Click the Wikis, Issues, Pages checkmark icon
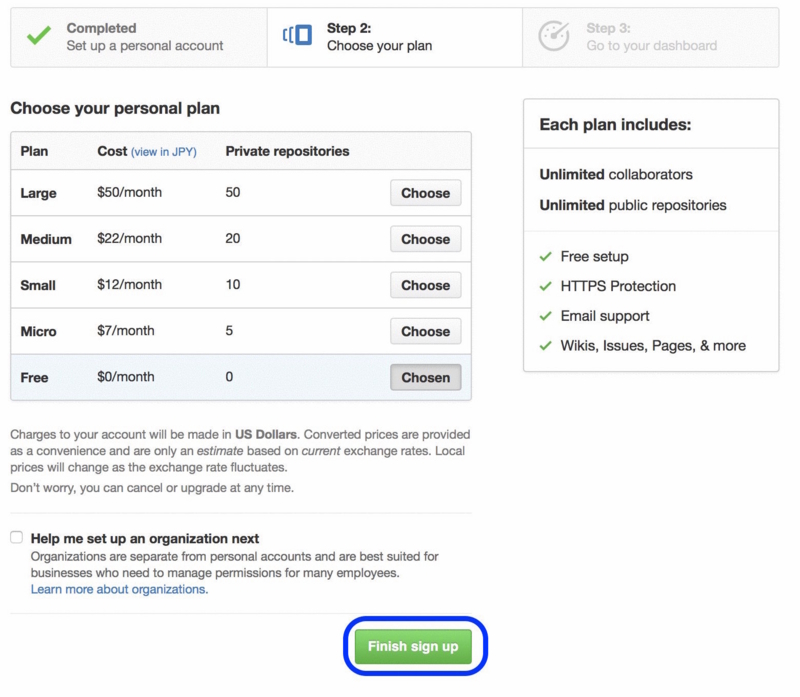Image resolution: width=800 pixels, height=697 pixels. coord(545,345)
